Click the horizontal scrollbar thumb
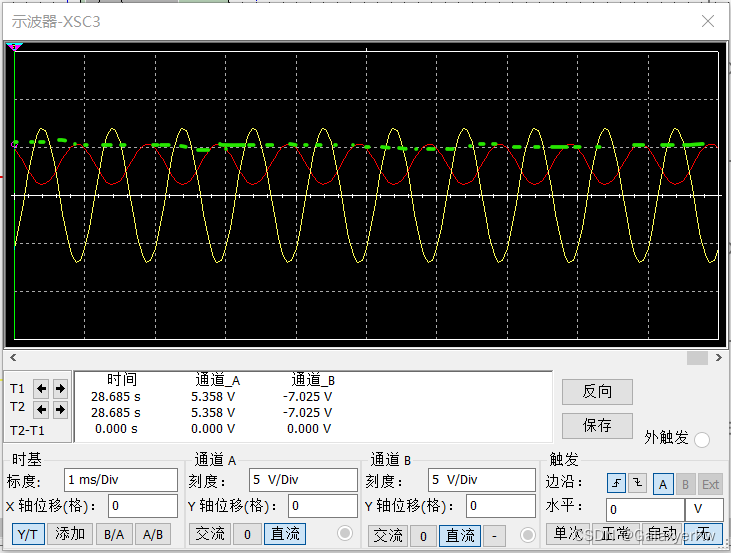 point(697,358)
